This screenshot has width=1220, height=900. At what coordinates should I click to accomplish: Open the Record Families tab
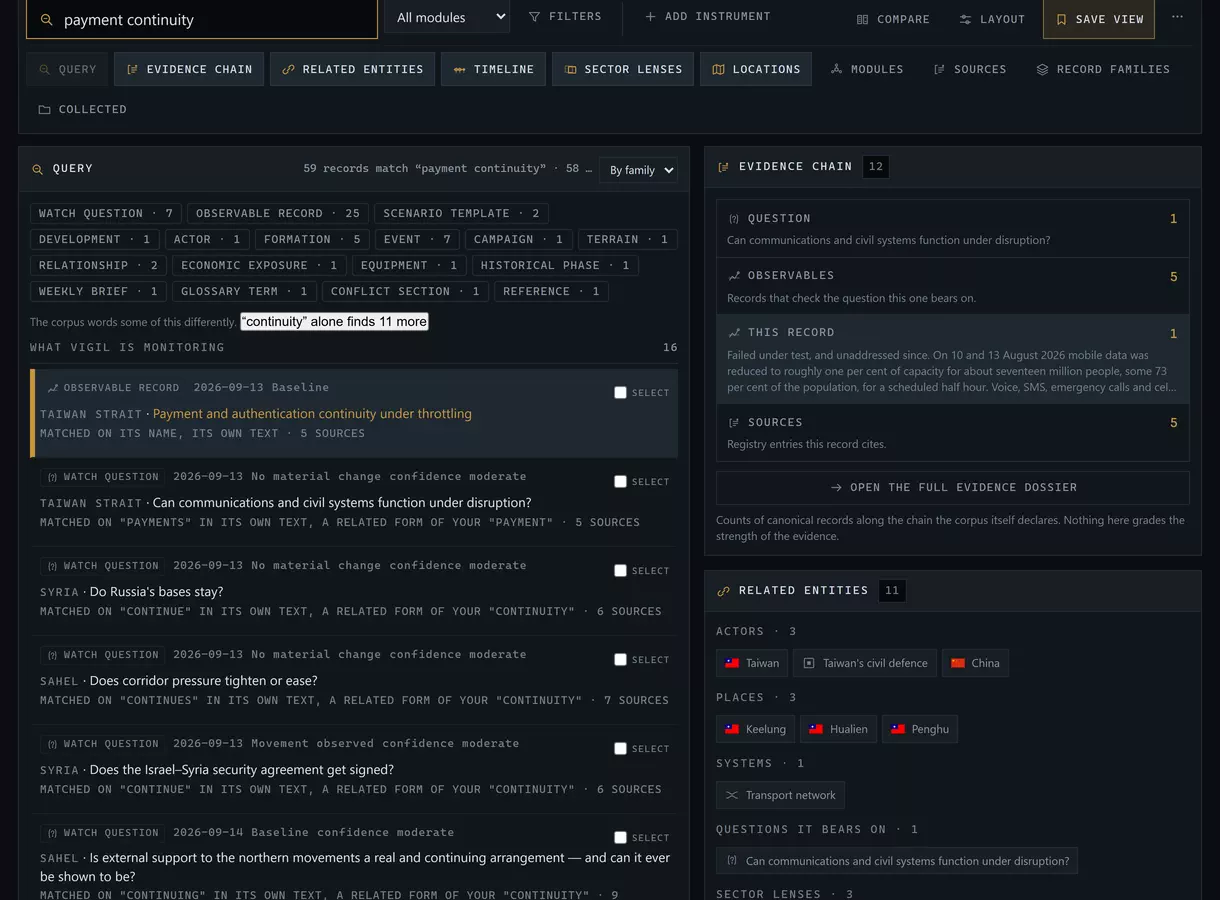point(1103,69)
